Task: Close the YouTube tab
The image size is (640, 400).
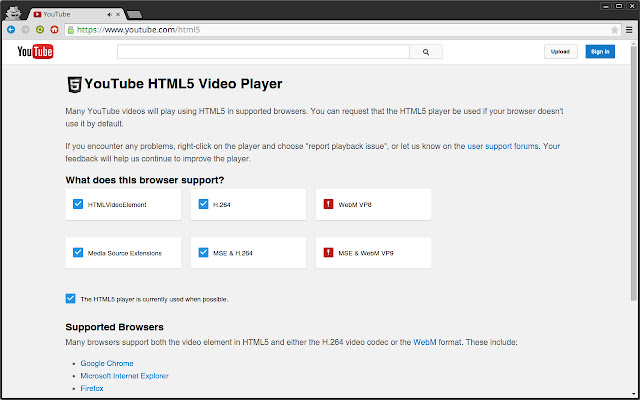Action: click(x=118, y=14)
